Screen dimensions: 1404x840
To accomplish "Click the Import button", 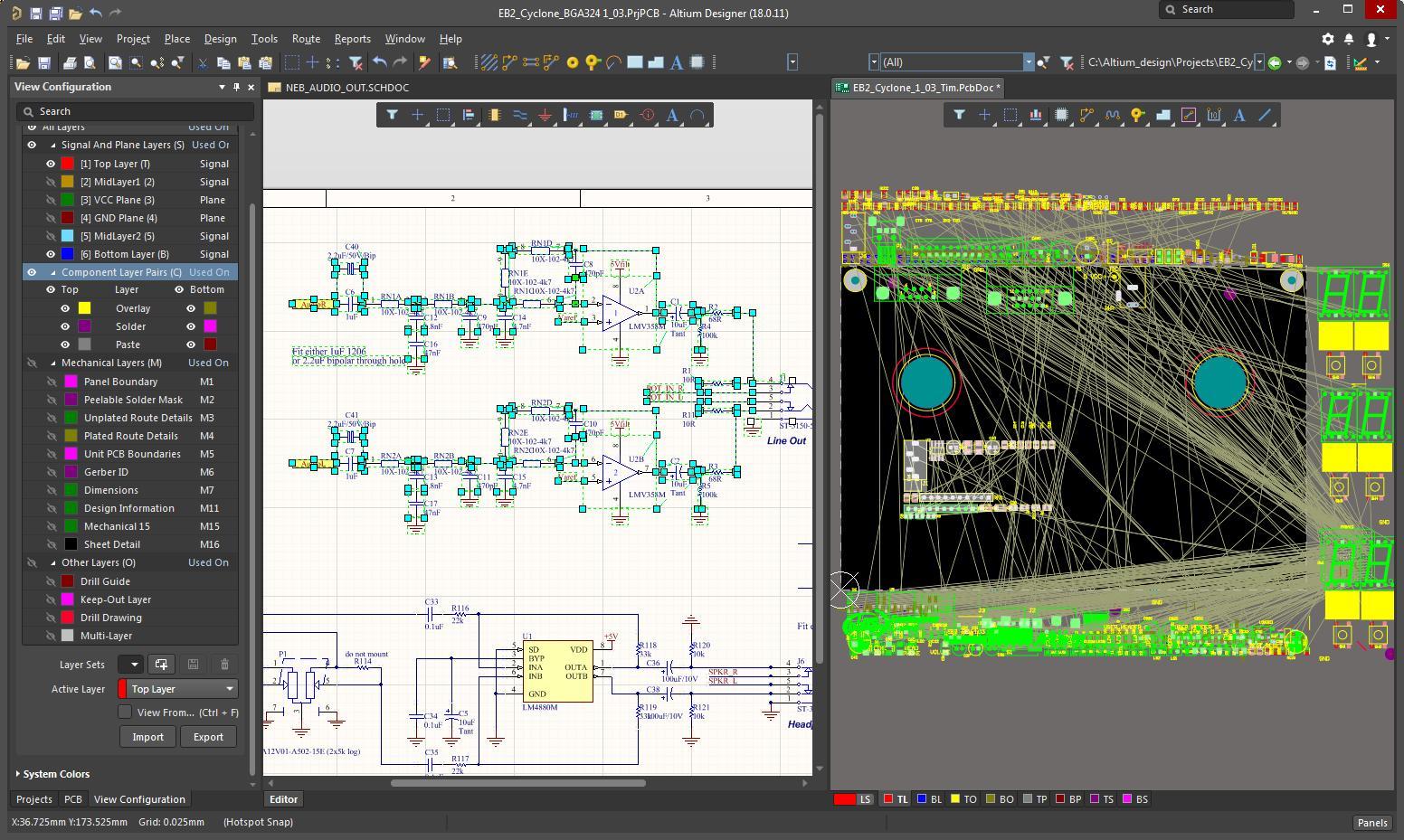I will coord(148,737).
